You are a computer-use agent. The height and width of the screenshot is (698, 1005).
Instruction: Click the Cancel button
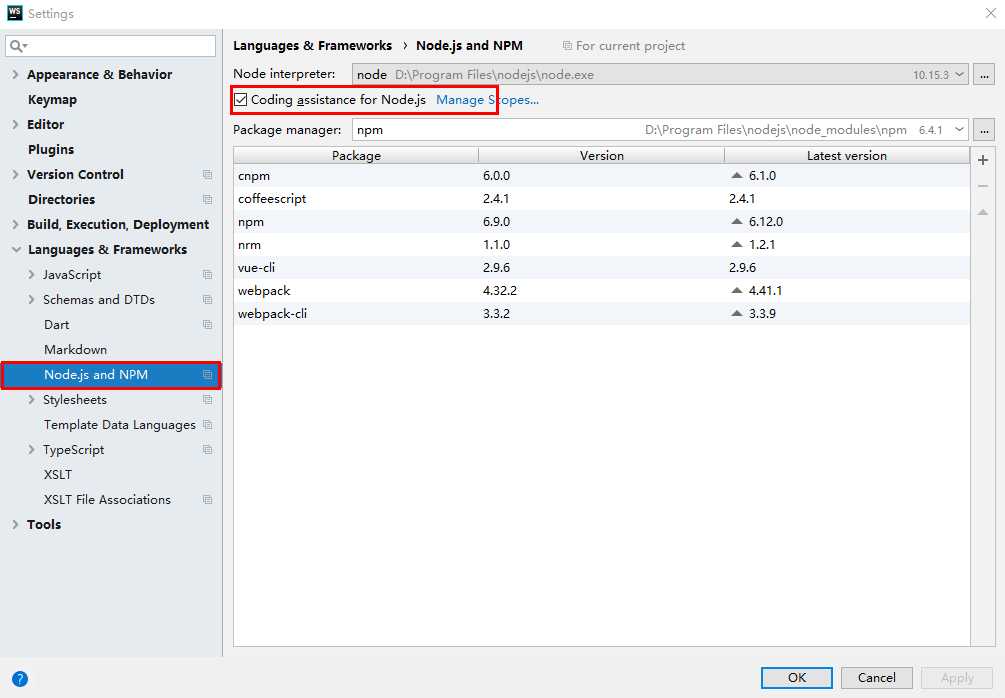[x=876, y=677]
